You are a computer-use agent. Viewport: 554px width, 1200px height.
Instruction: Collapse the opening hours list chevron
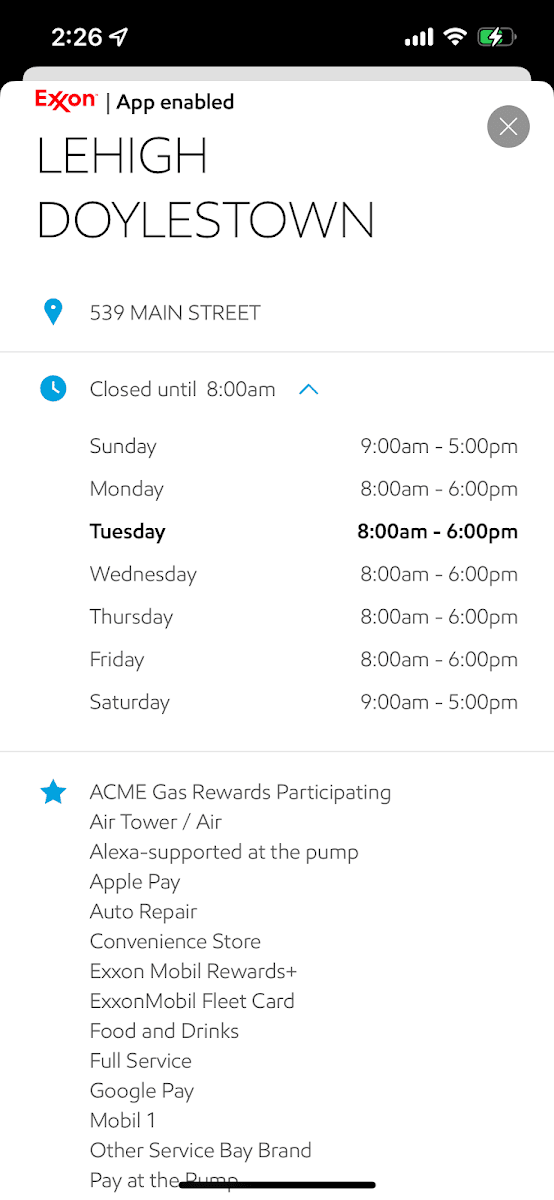click(309, 389)
